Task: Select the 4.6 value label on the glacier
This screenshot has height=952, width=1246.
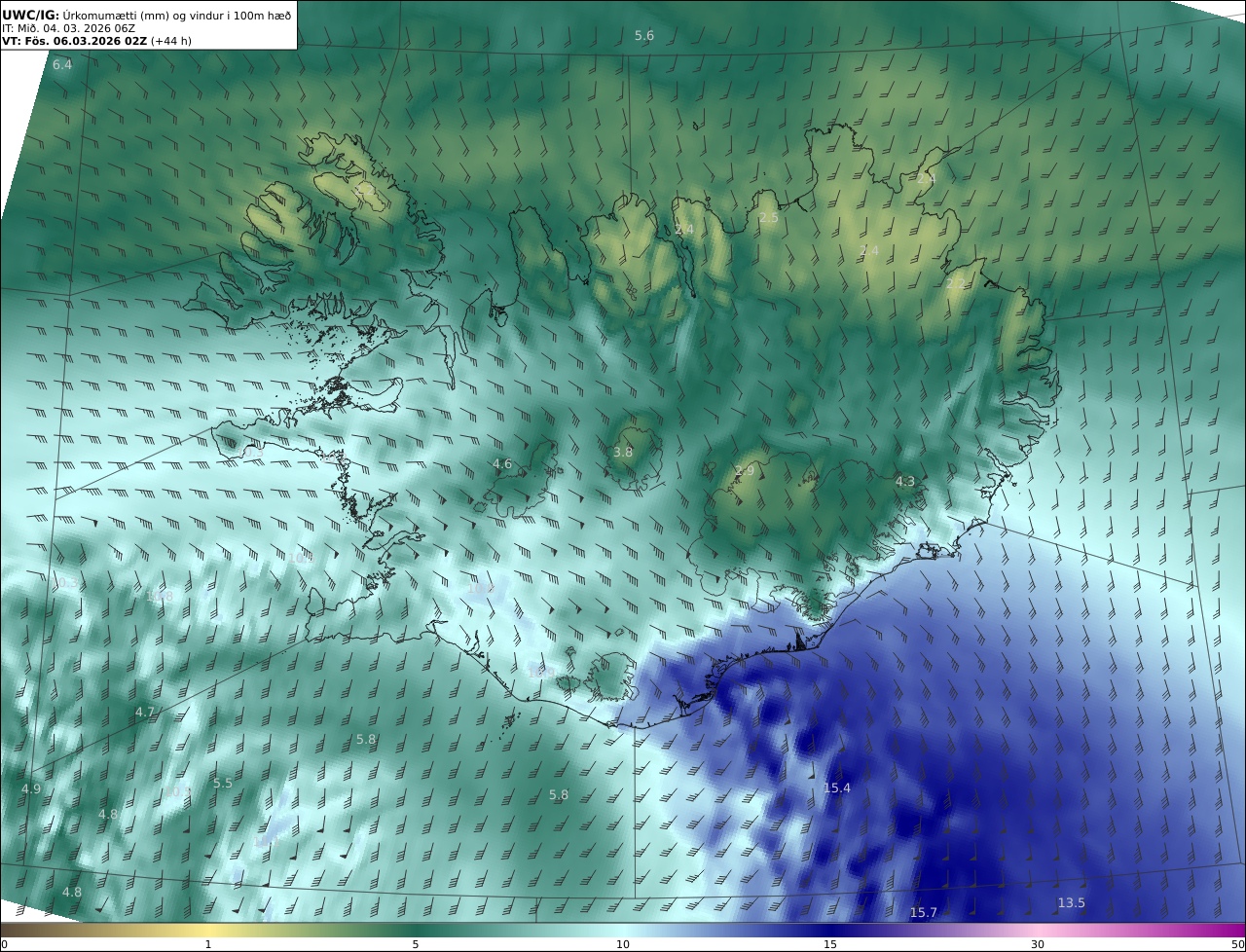Action: click(502, 464)
